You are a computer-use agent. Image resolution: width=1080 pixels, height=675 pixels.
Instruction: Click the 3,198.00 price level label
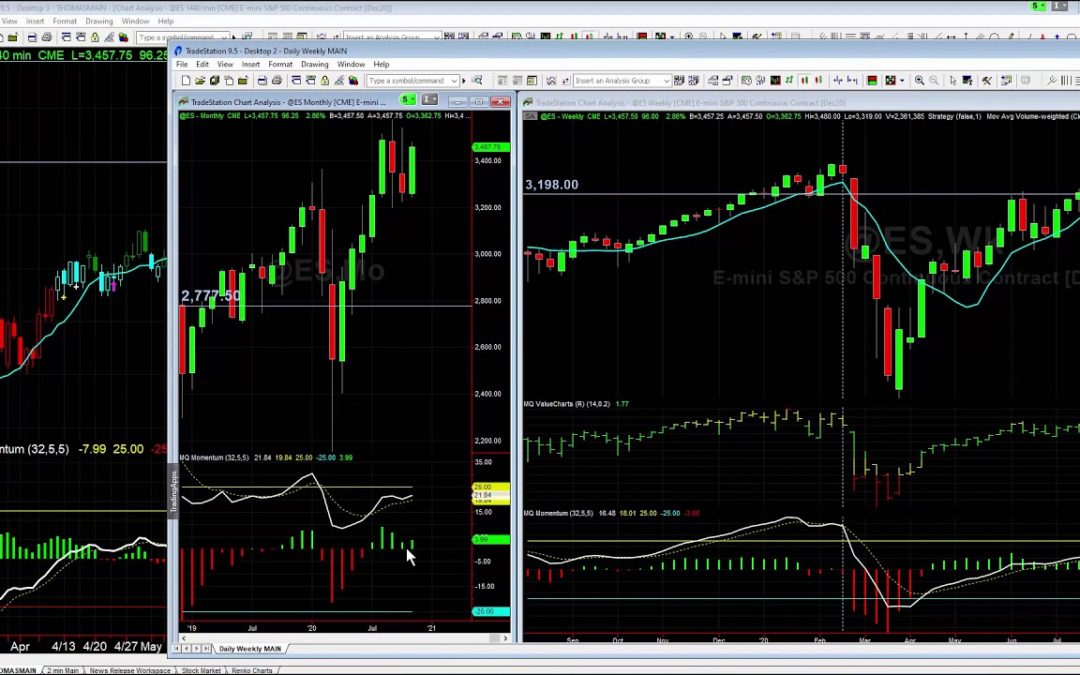[552, 184]
